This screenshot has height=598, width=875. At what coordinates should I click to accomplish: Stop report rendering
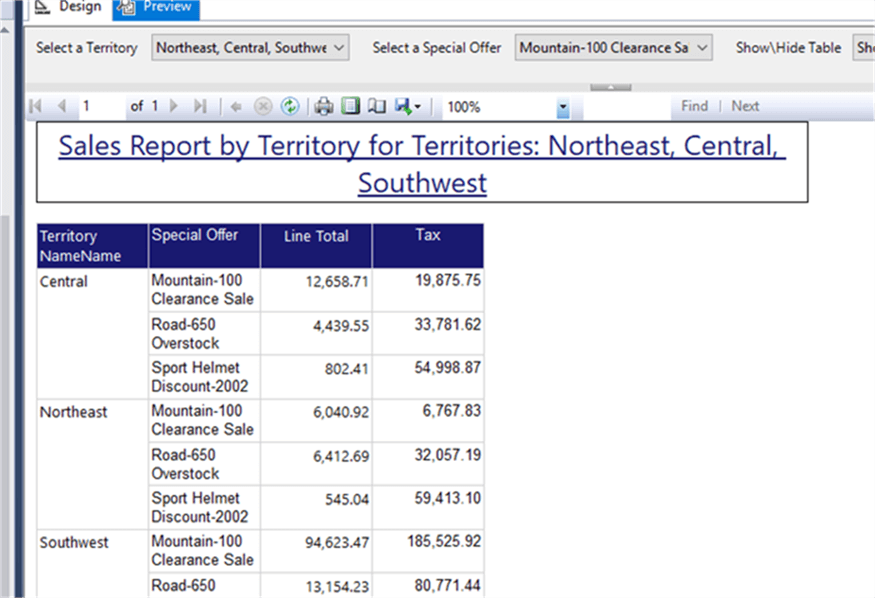tap(263, 106)
